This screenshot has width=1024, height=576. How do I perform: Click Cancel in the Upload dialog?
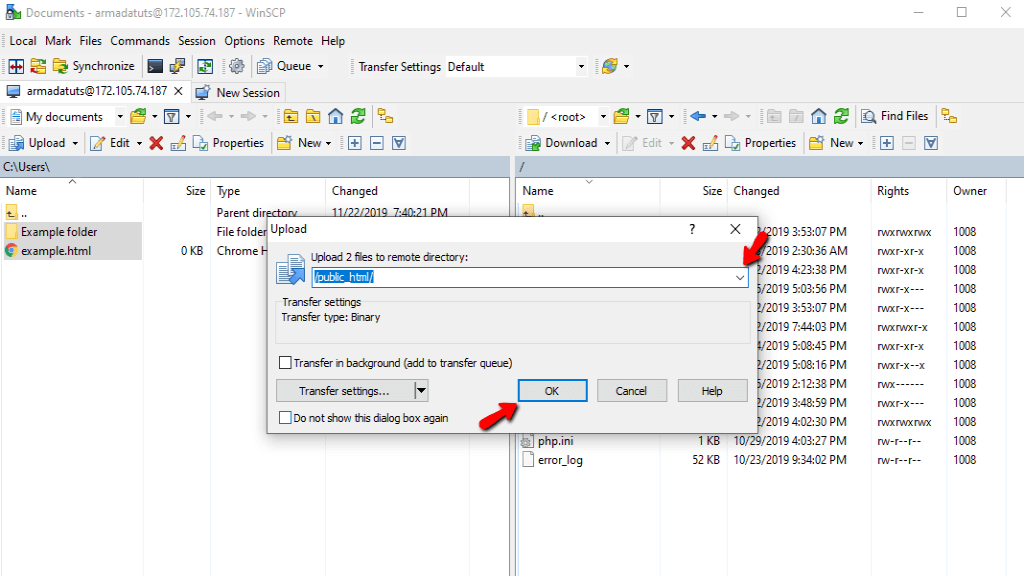(x=632, y=391)
